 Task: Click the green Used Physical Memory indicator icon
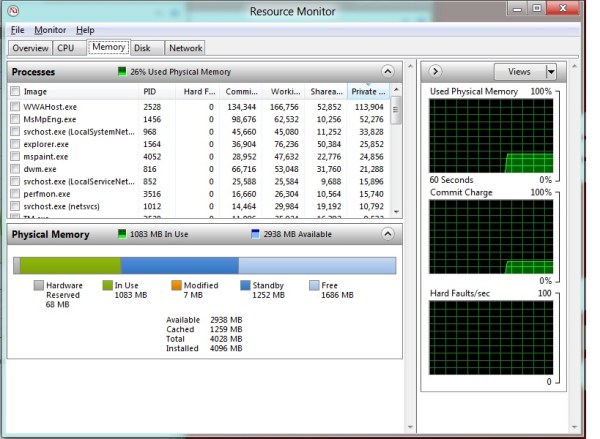[x=122, y=72]
